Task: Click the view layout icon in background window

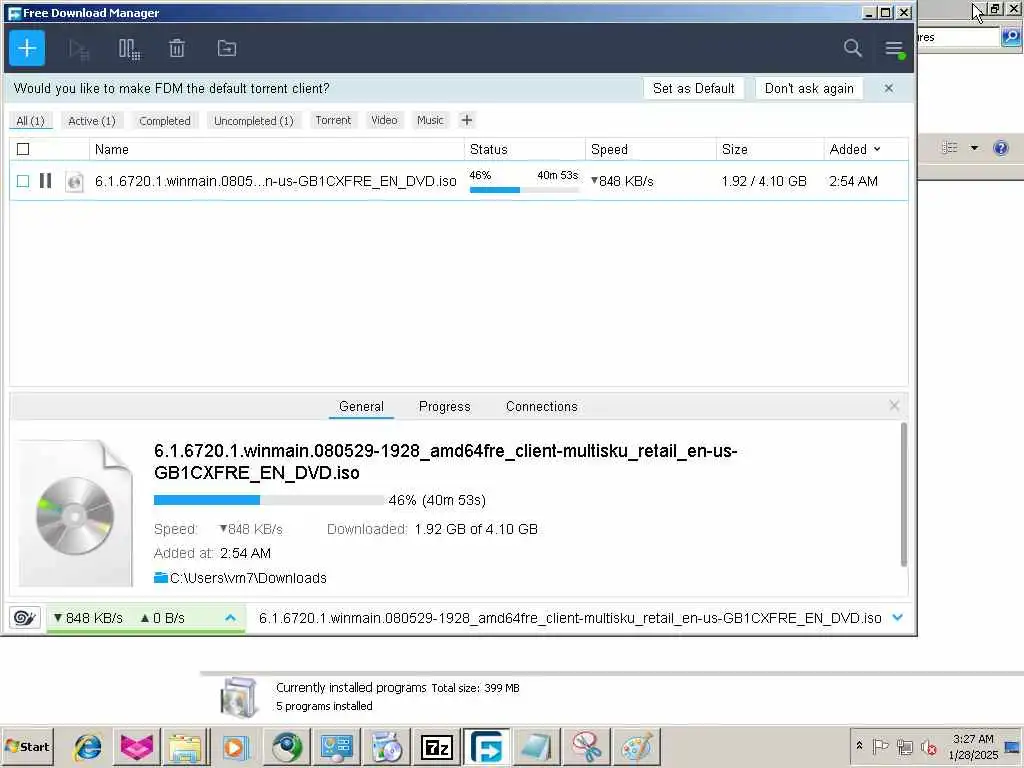Action: (950, 148)
